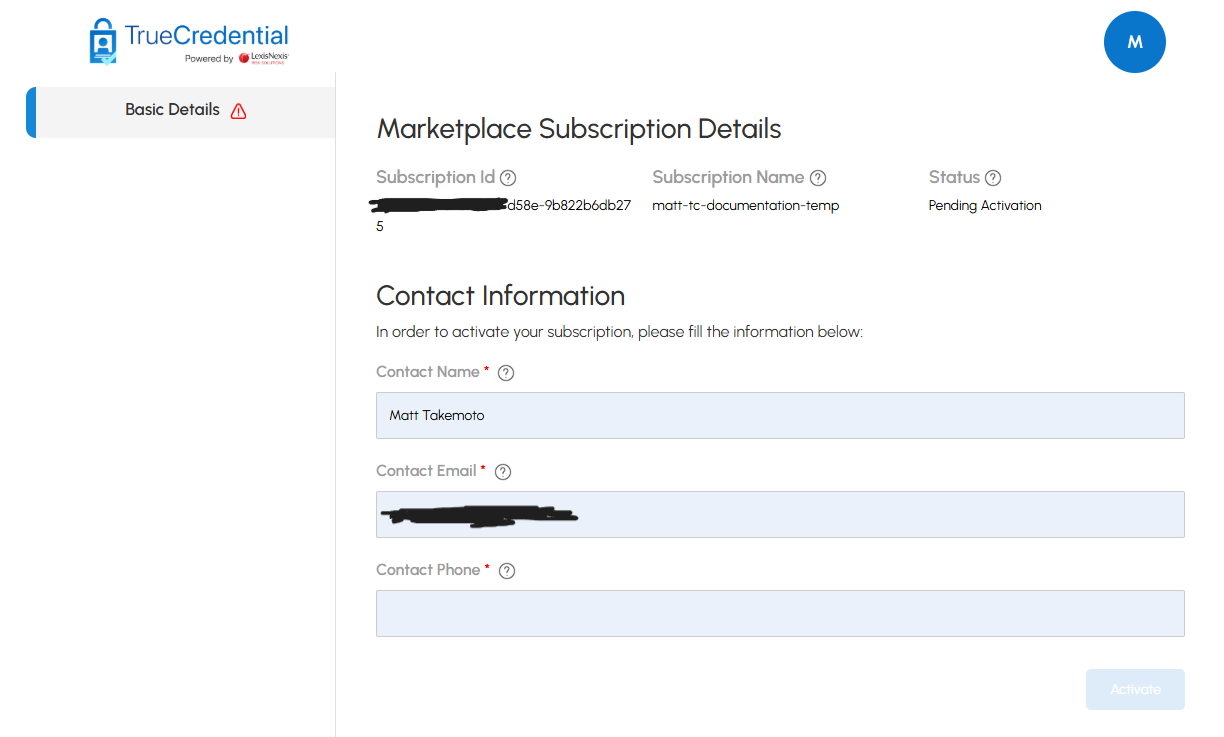Show help for Subscription Id
Screen dimensions: 1224x737
[508, 178]
